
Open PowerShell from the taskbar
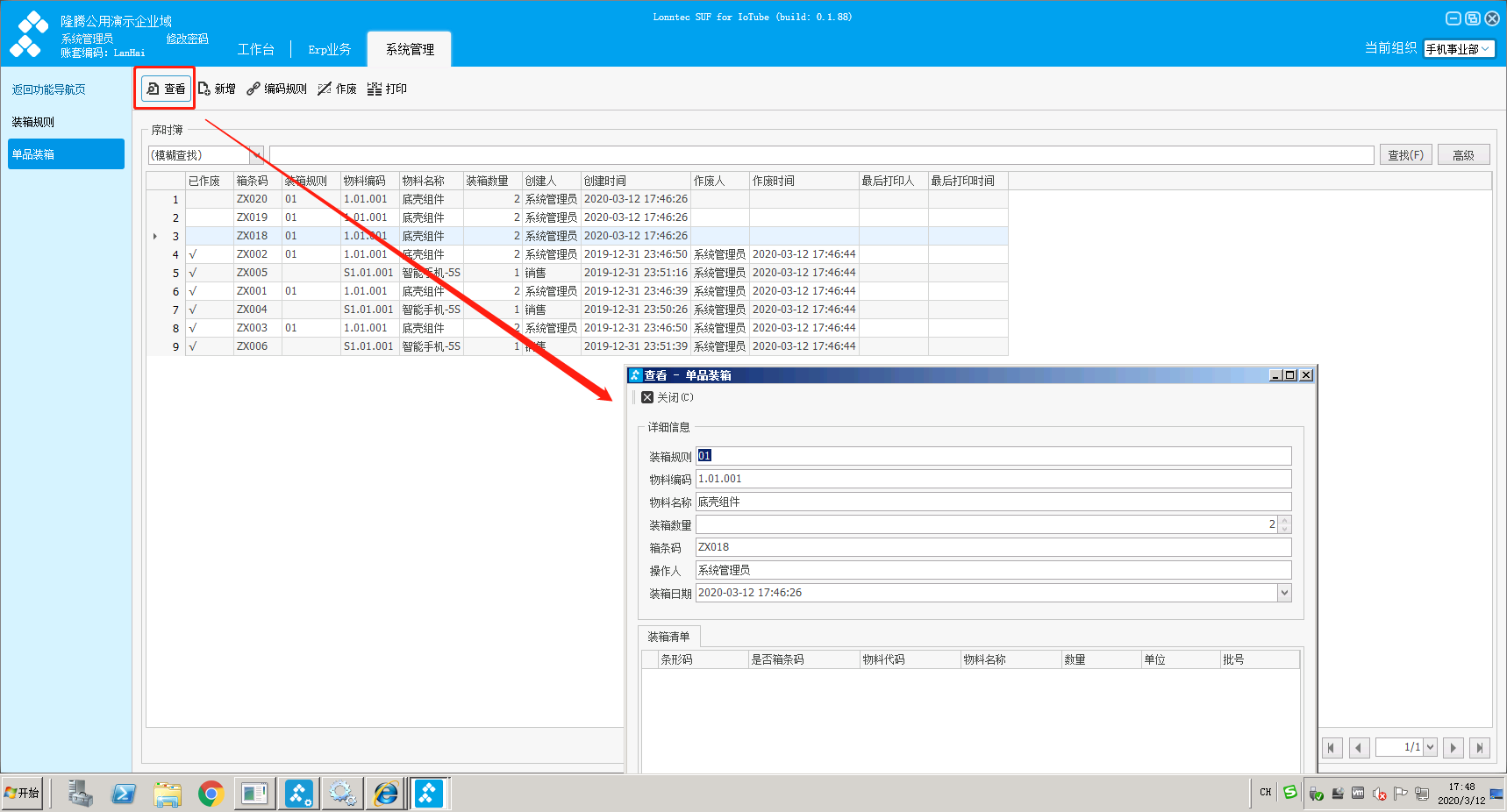(124, 794)
